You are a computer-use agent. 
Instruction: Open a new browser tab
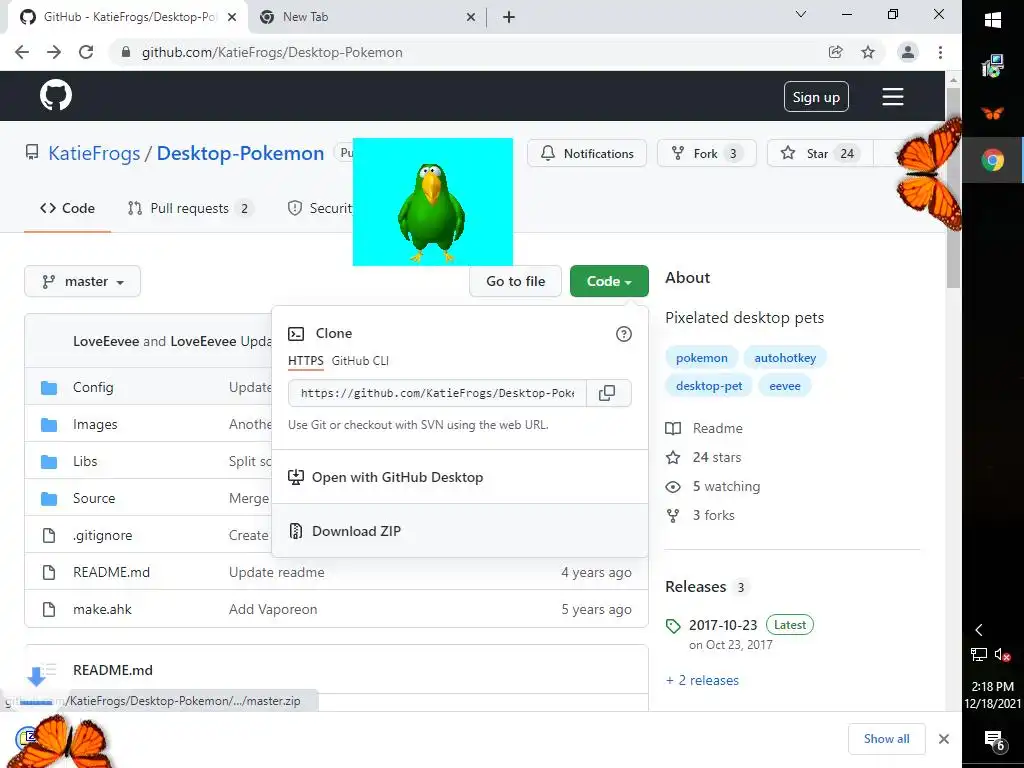pyautogui.click(x=509, y=17)
